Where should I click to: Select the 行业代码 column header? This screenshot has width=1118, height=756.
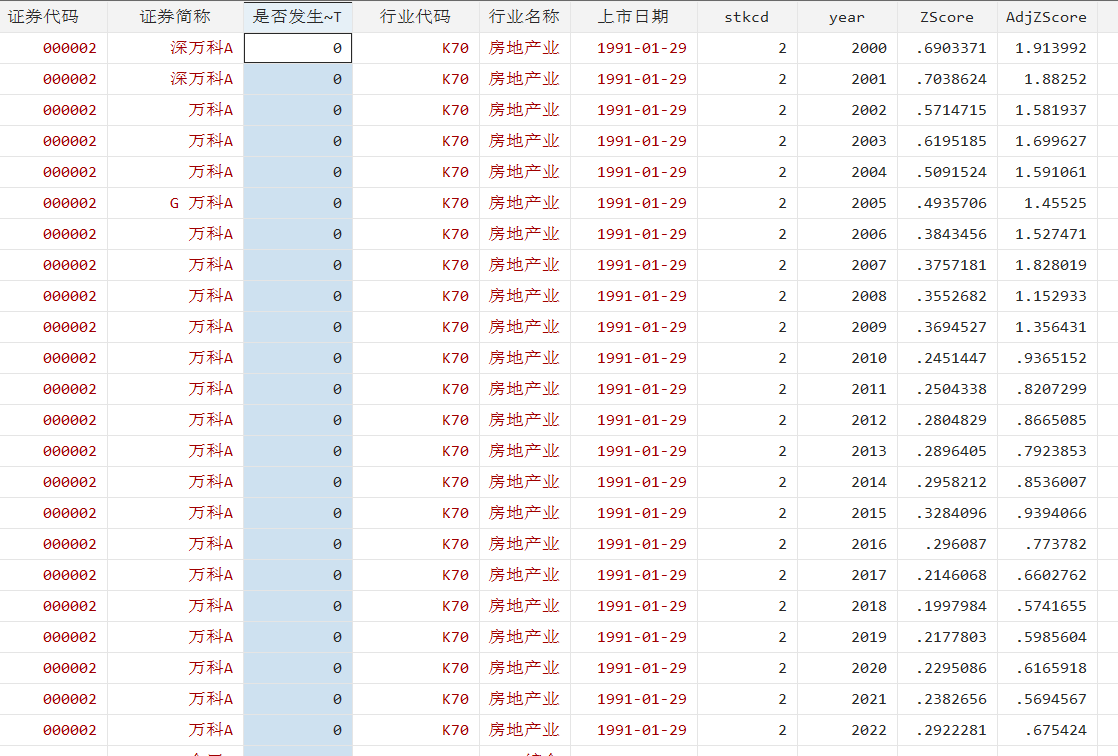tap(415, 16)
